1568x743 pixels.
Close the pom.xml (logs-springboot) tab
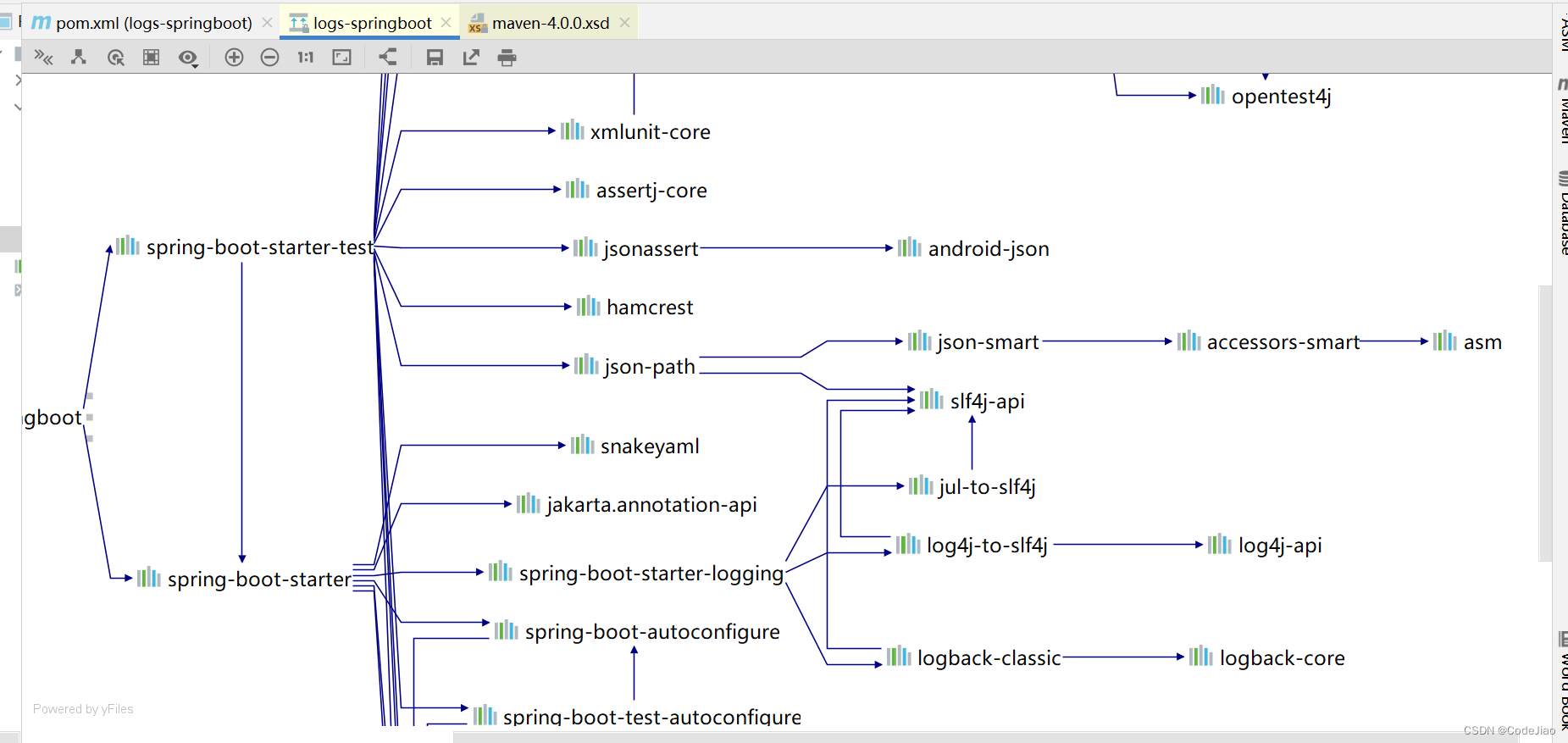(268, 23)
